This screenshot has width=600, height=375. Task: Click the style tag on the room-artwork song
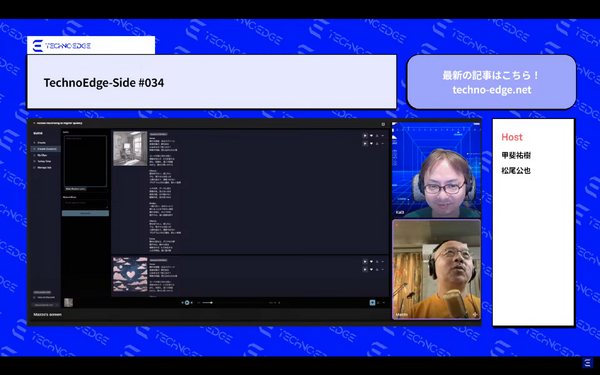coord(158,134)
